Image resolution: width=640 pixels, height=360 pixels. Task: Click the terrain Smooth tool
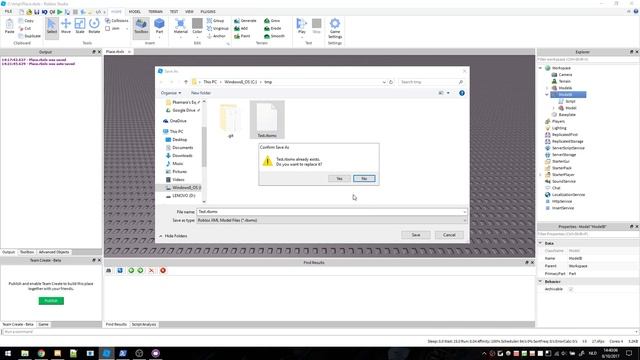coord(274,36)
